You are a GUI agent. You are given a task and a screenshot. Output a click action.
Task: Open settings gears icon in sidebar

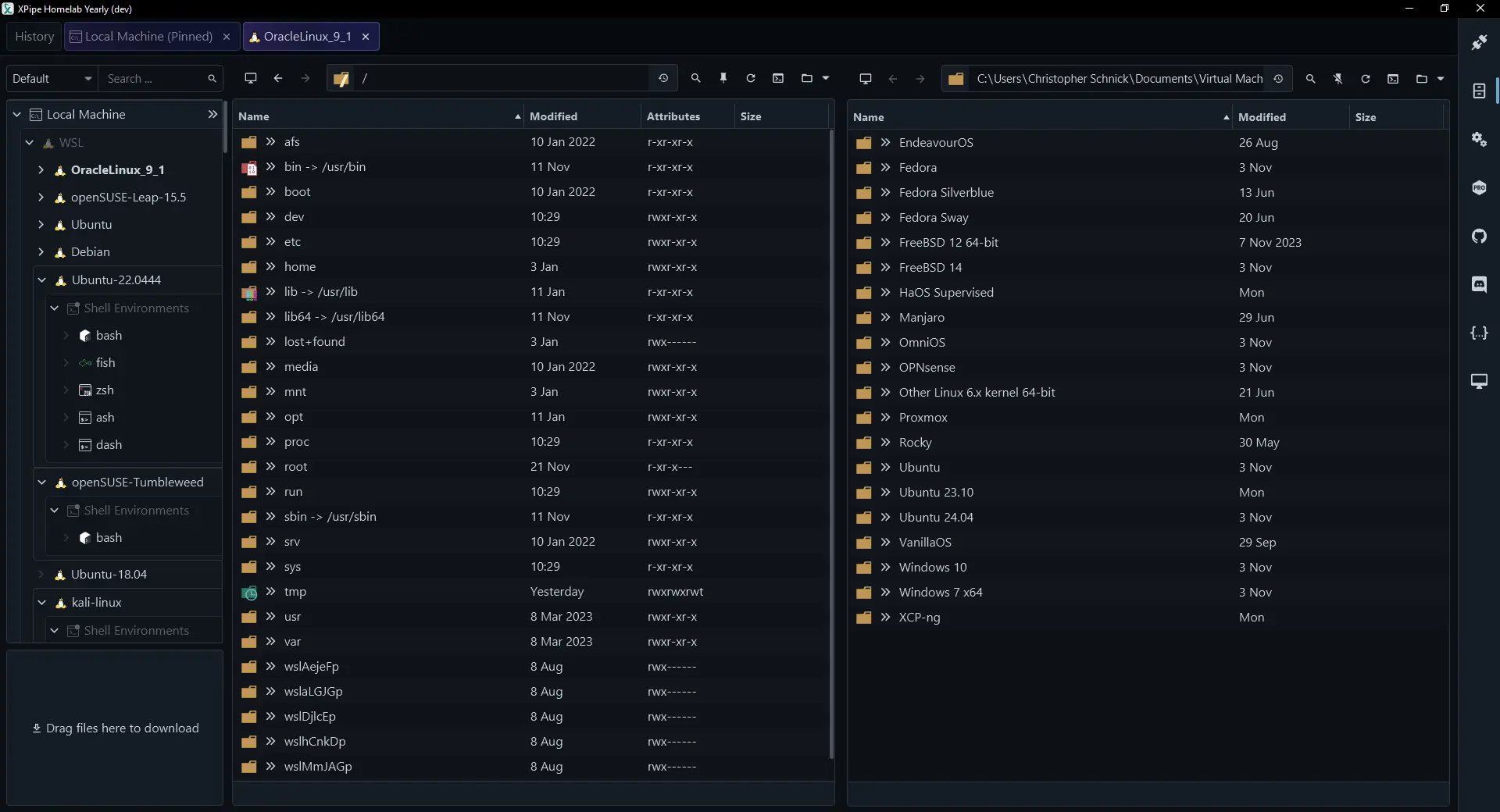[1479, 139]
